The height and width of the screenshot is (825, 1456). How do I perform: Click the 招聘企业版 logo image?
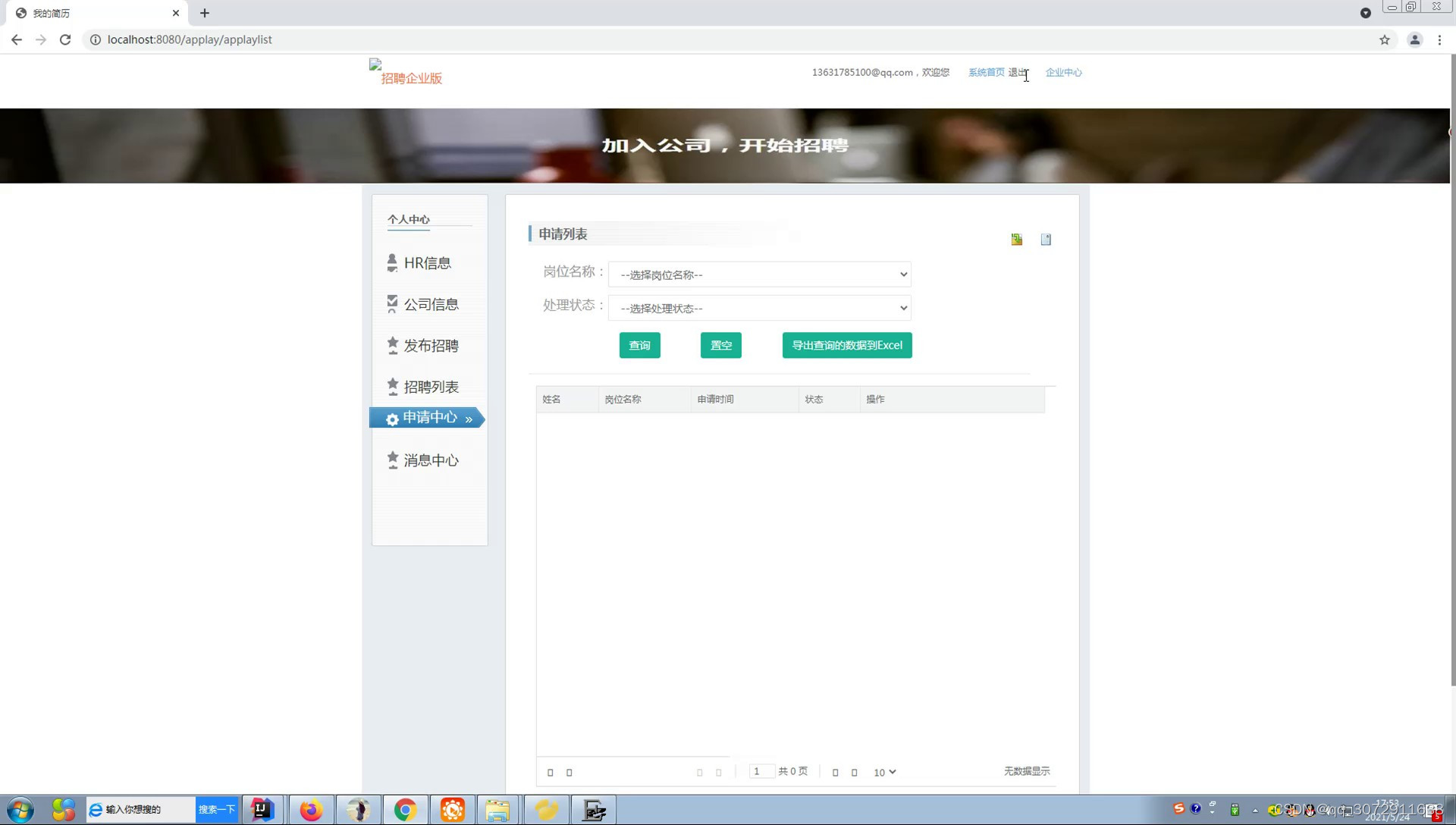(406, 72)
